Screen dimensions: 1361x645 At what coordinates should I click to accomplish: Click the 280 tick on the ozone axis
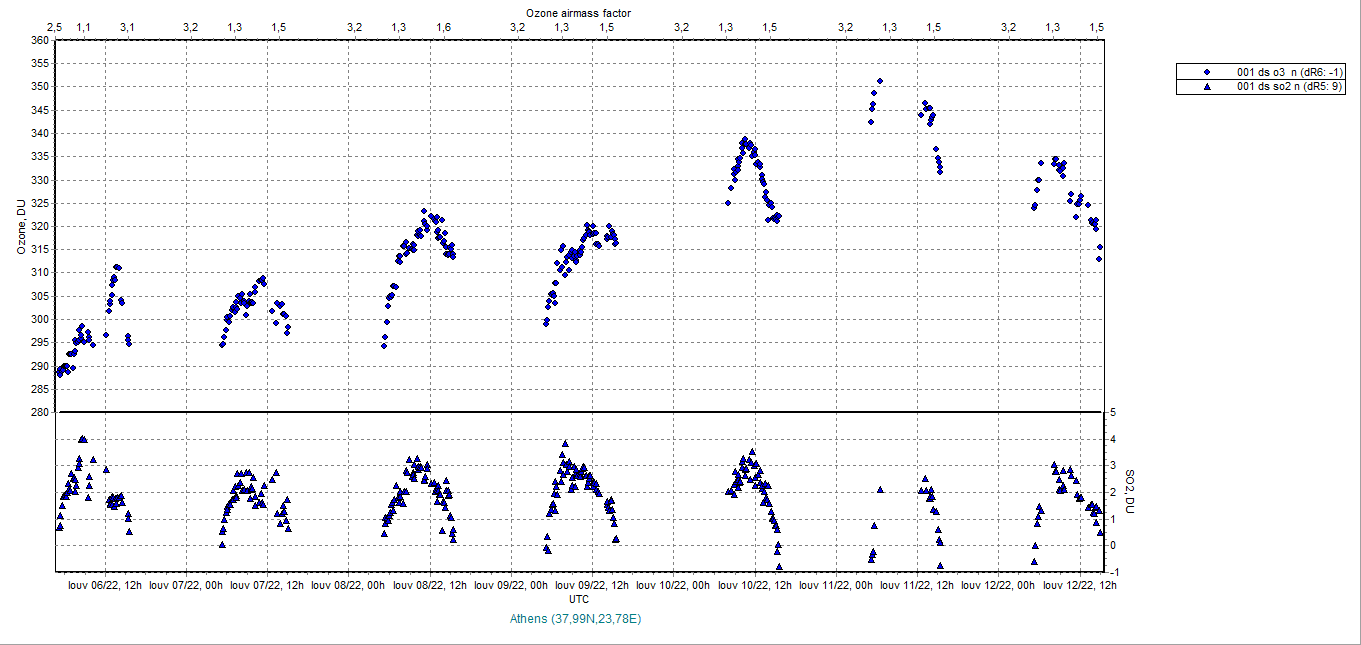39,412
